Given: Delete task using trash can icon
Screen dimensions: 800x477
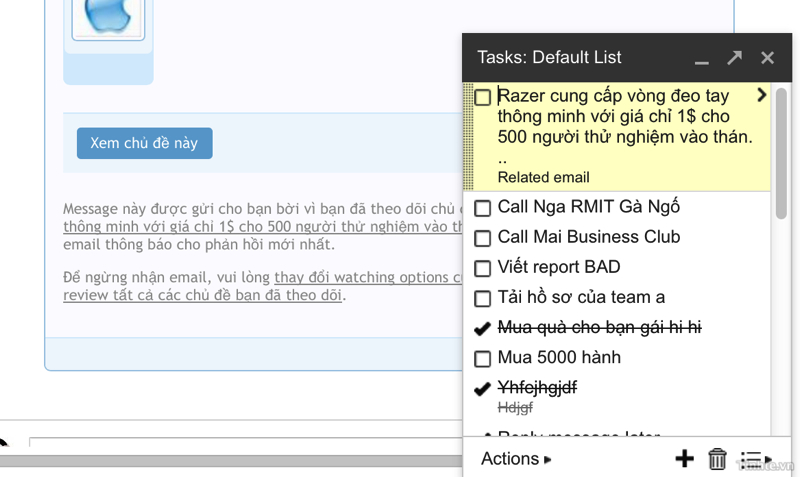Looking at the screenshot, I should 717,459.
